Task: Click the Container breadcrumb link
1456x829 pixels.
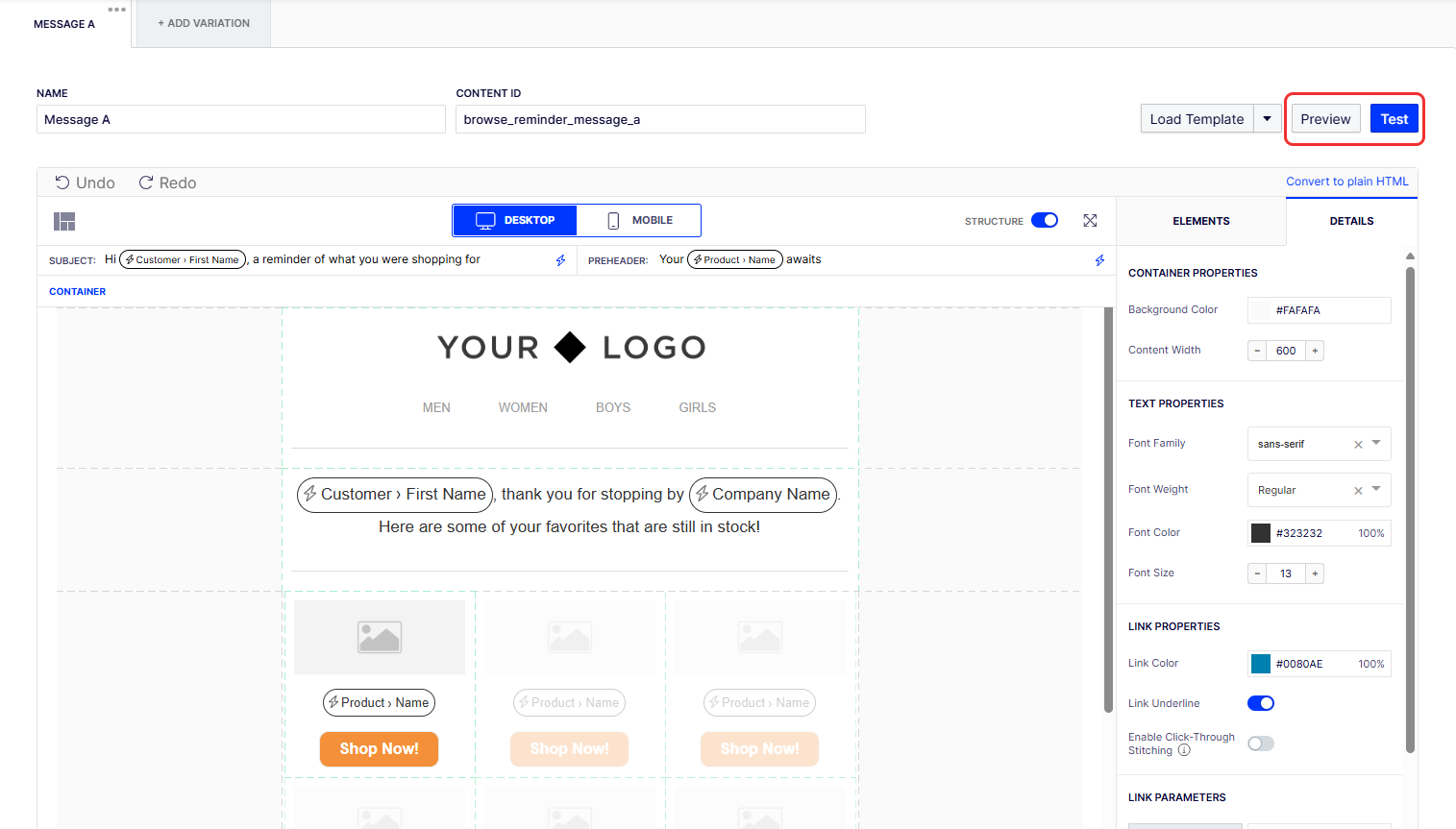Action: (x=78, y=292)
